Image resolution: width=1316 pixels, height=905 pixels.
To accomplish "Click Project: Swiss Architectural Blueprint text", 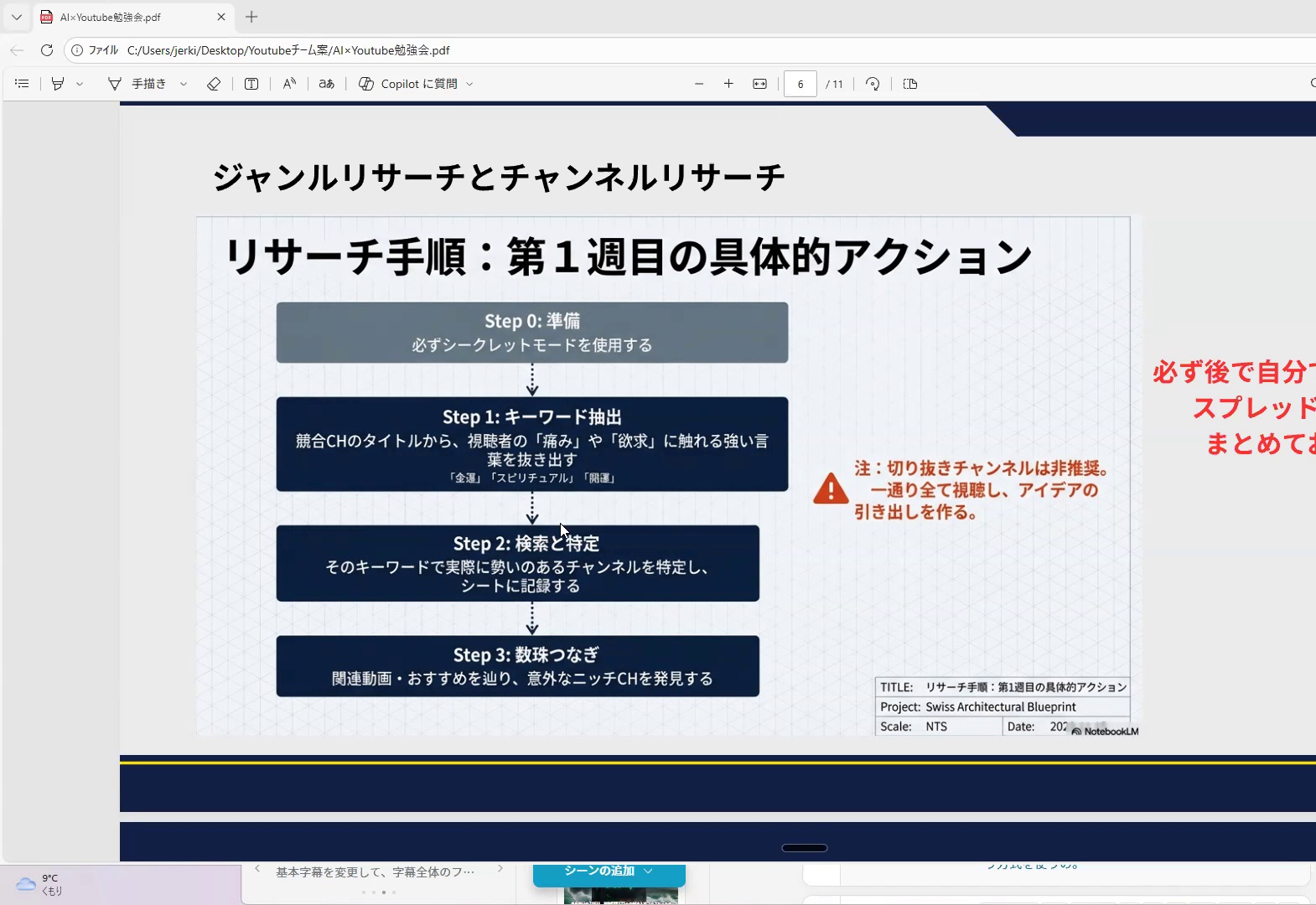I will [x=978, y=706].
